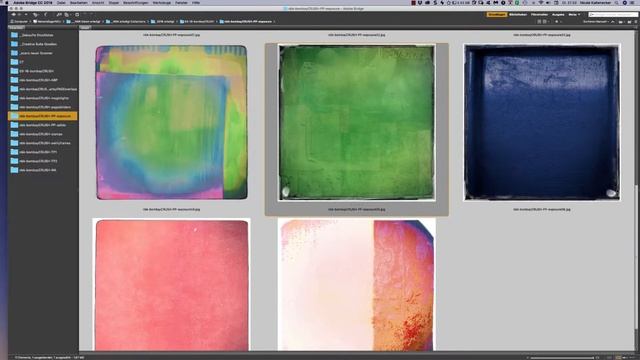Click the open in Camera Raw icon
Screen dimensions: 640x360
(x=77, y=15)
